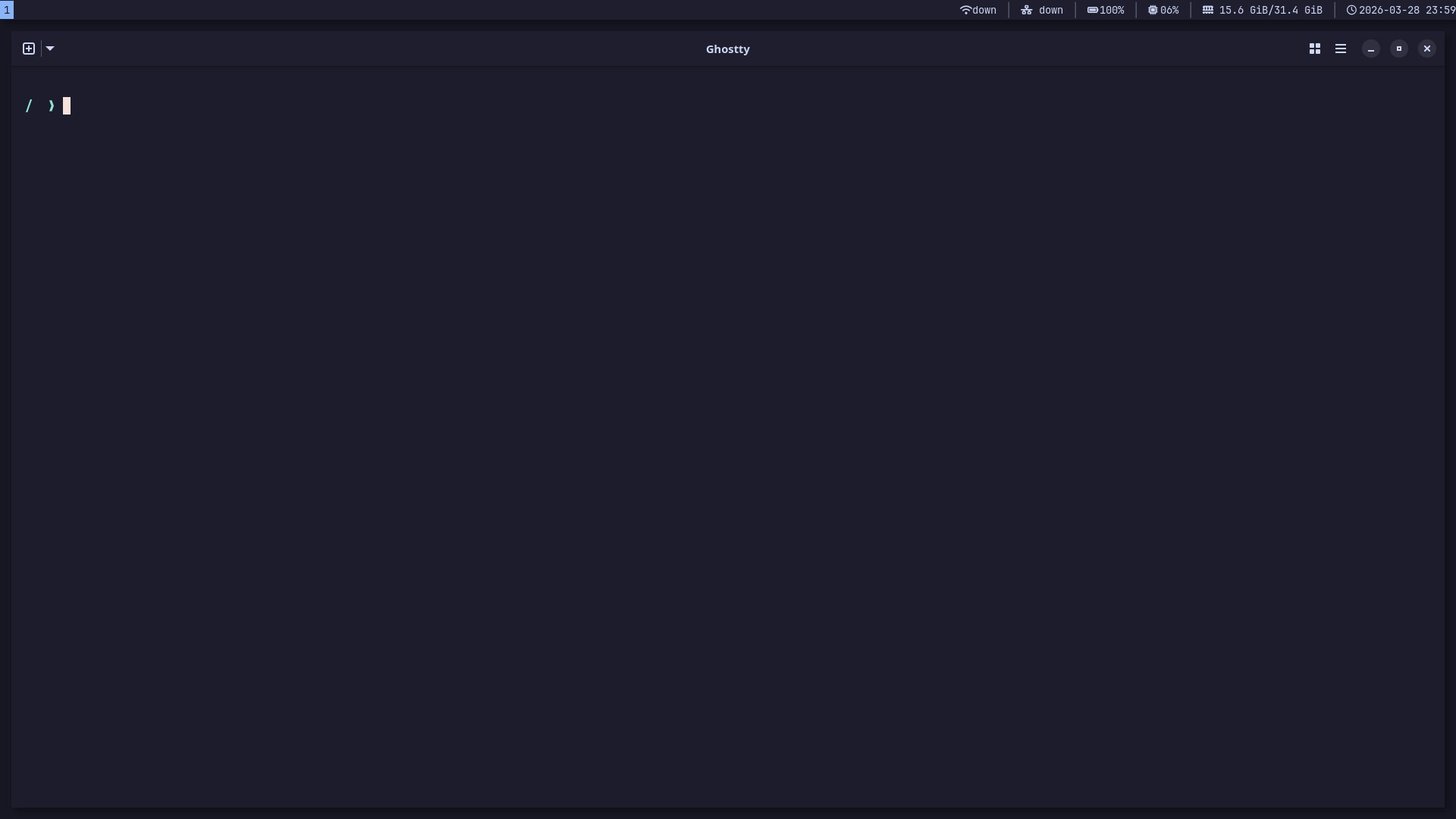Place focus at the terminal cursor
The width and height of the screenshot is (1456, 819).
tap(67, 106)
